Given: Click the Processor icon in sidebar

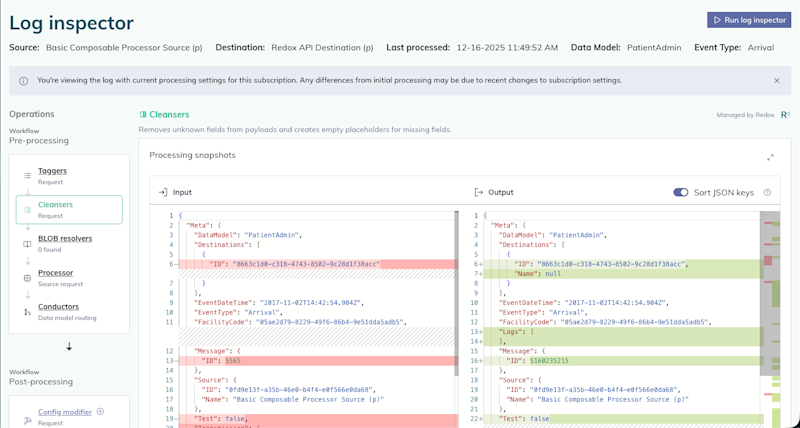Looking at the screenshot, I should tap(27, 278).
